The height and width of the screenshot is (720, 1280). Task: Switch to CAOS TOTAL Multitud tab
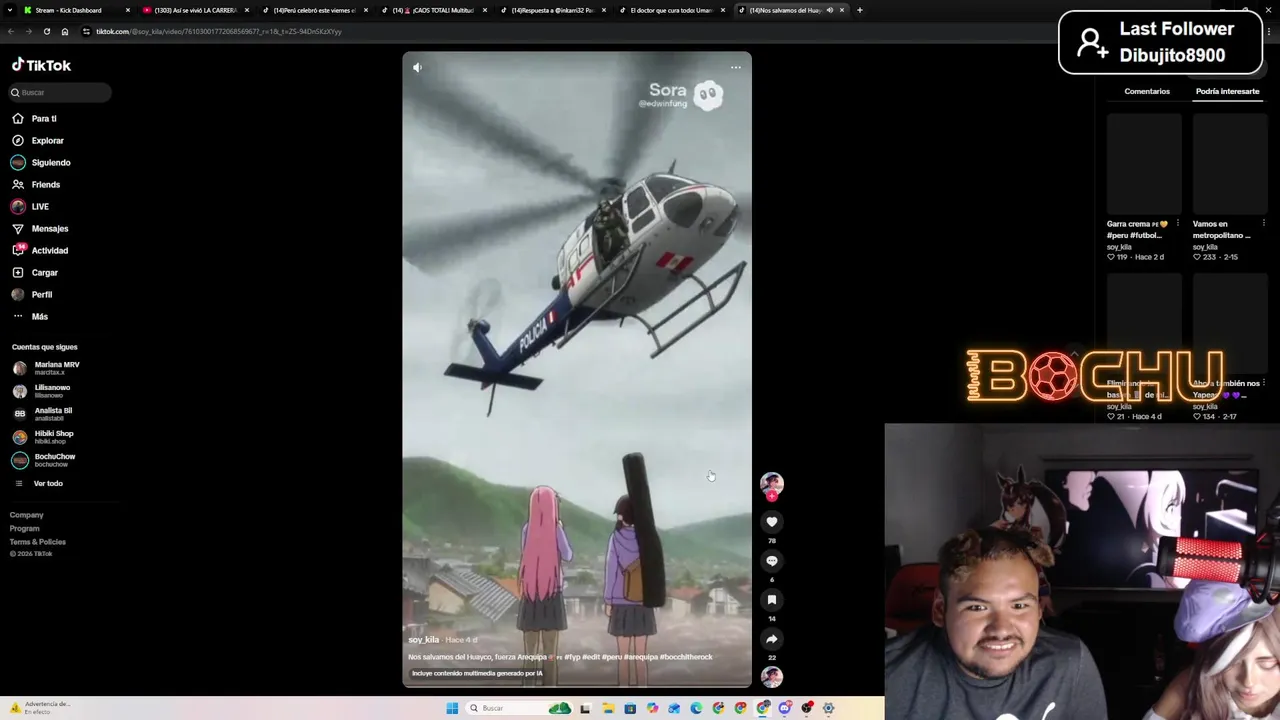[434, 10]
